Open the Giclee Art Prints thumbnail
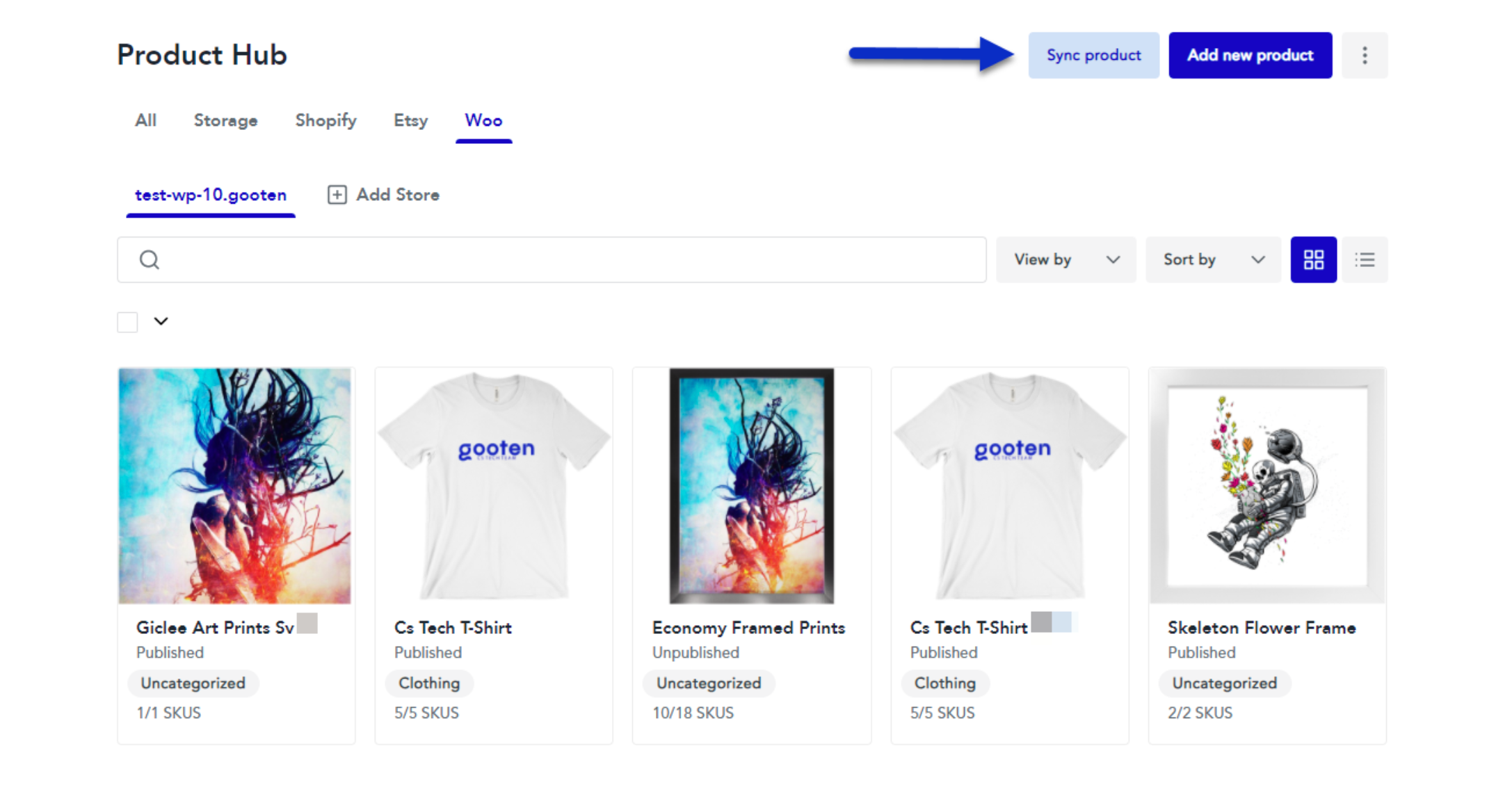Viewport: 1512px width, 787px height. pyautogui.click(x=235, y=485)
